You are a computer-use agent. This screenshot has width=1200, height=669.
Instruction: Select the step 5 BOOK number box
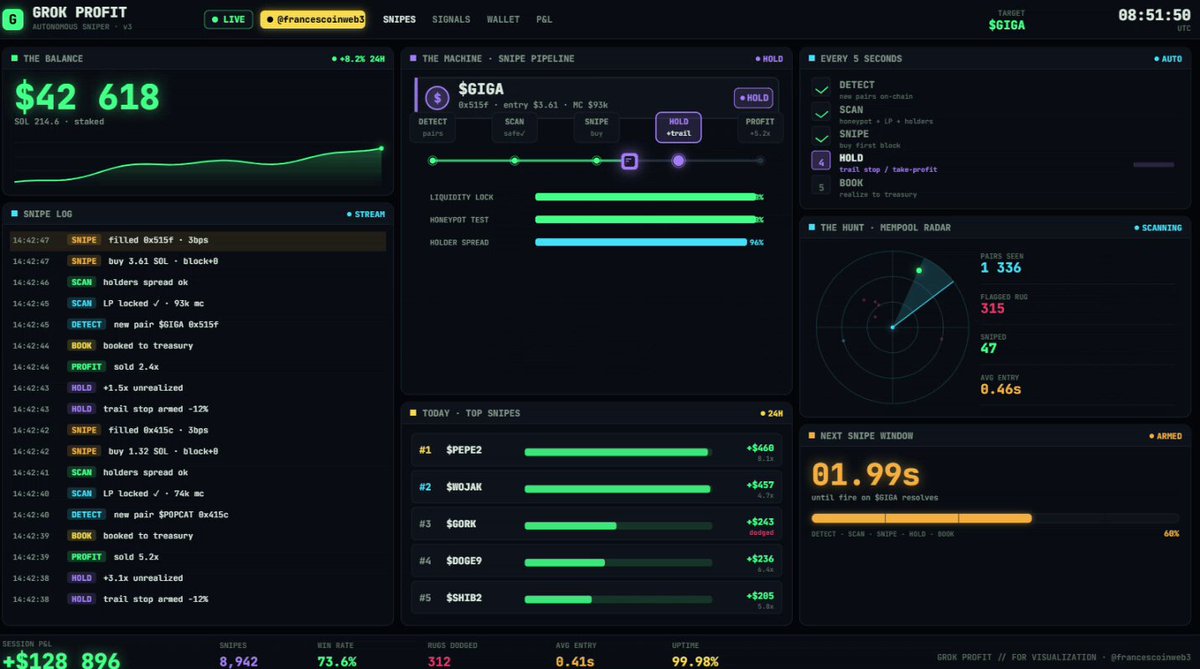[822, 187]
